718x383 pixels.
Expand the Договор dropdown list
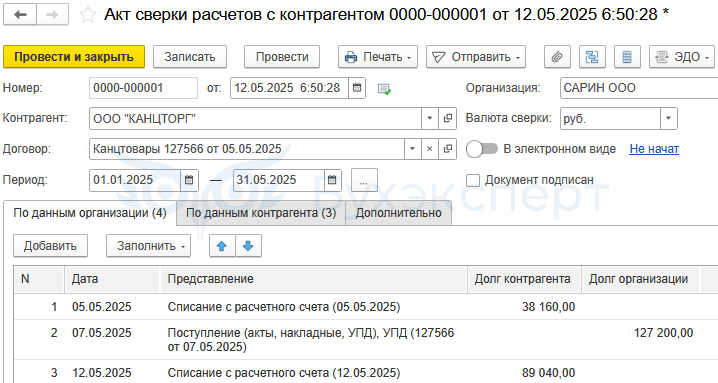(412, 149)
